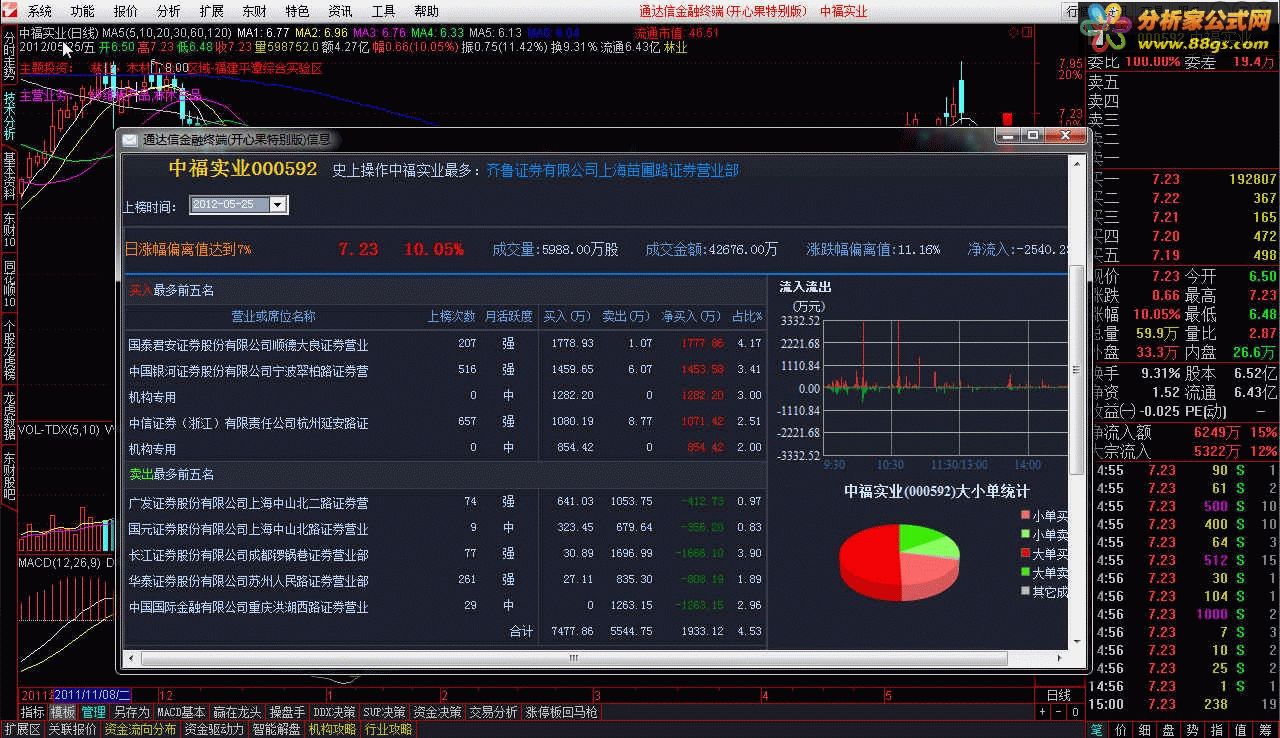1280x738 pixels.
Task: Open the 功能 menu
Action: pos(83,12)
